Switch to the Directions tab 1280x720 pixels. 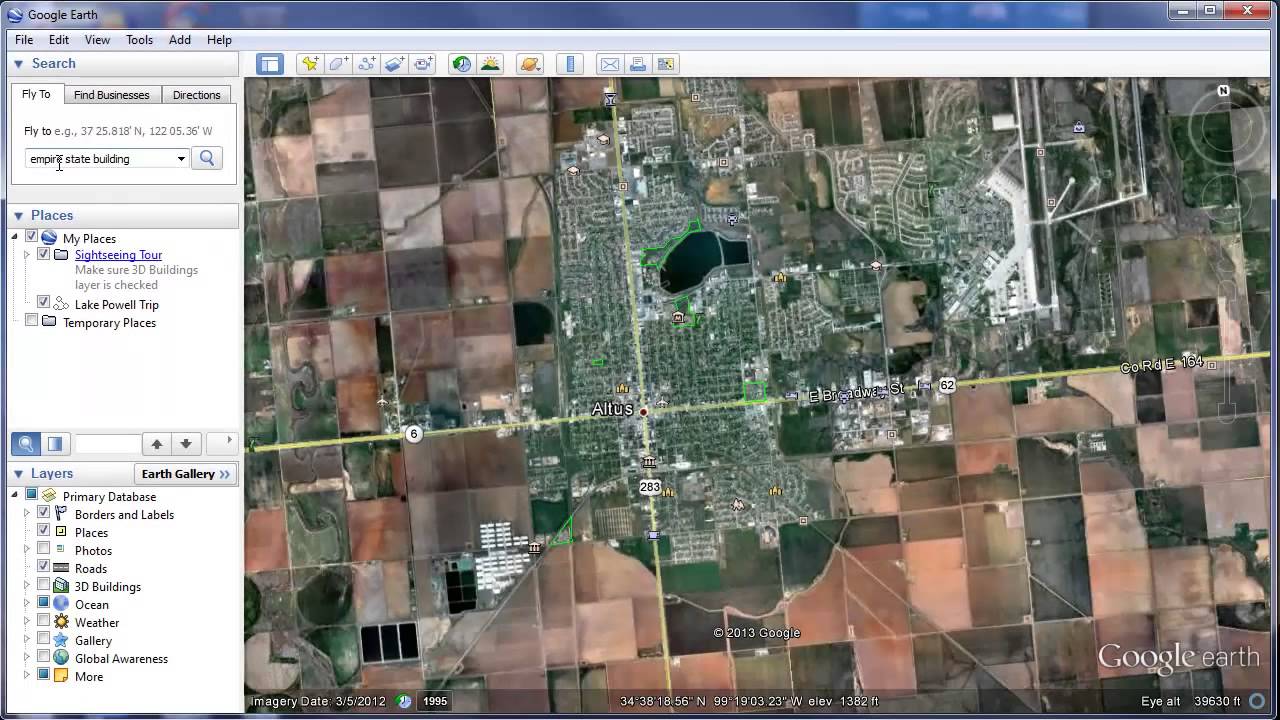coord(196,95)
